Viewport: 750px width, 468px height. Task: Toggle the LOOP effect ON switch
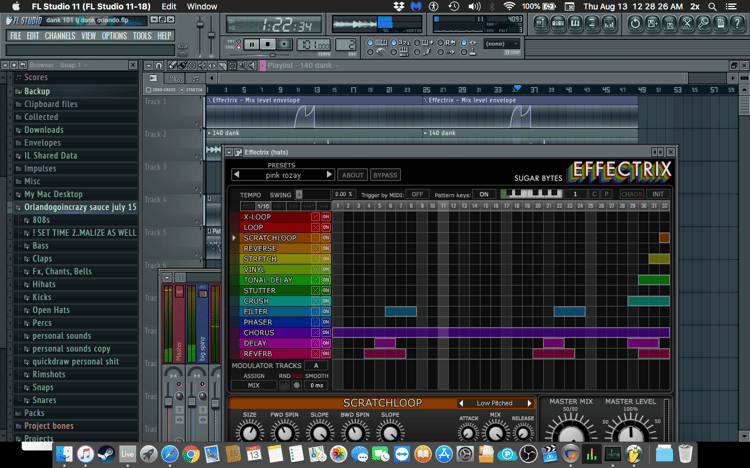point(326,227)
